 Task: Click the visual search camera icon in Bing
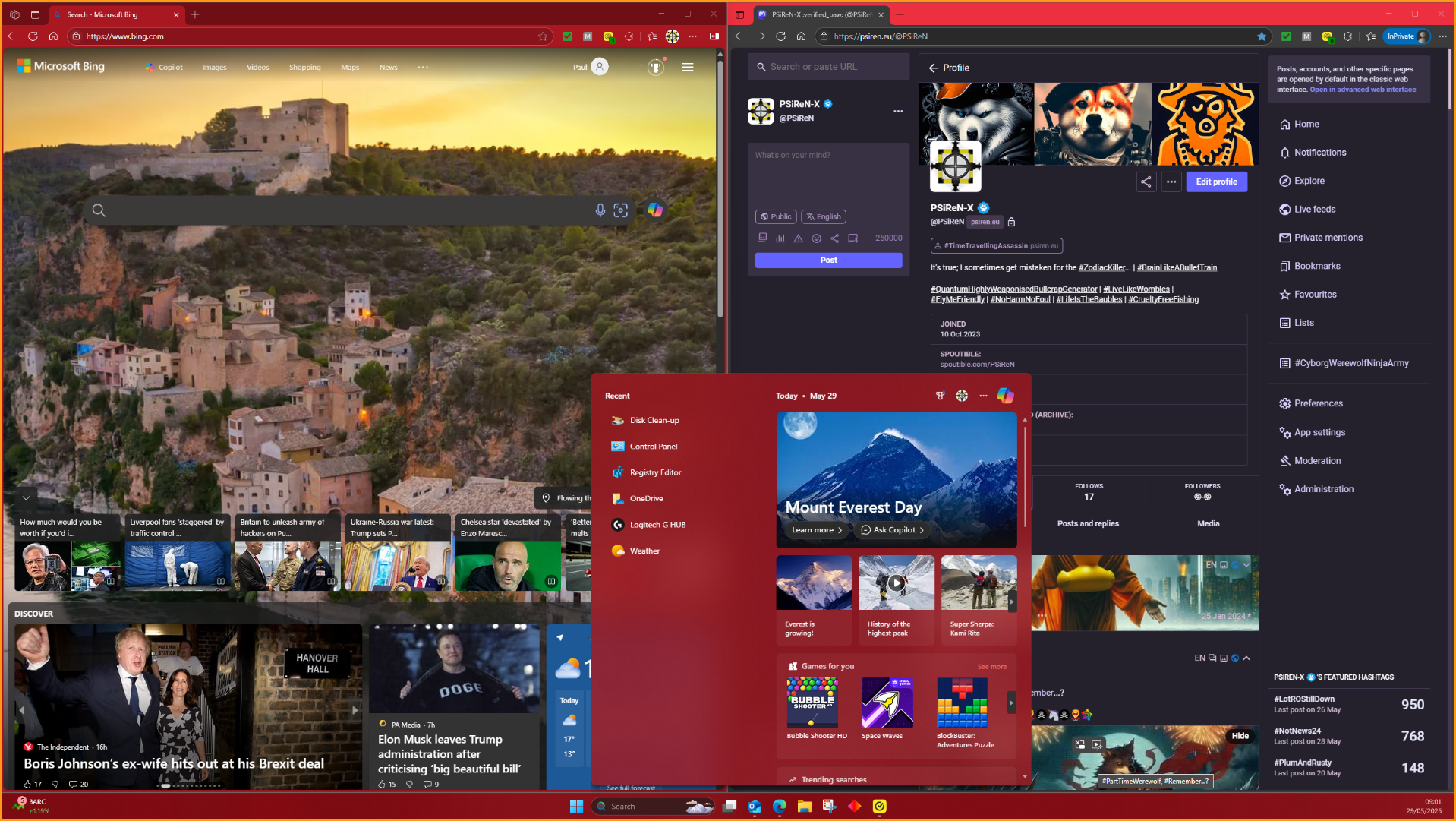click(621, 210)
